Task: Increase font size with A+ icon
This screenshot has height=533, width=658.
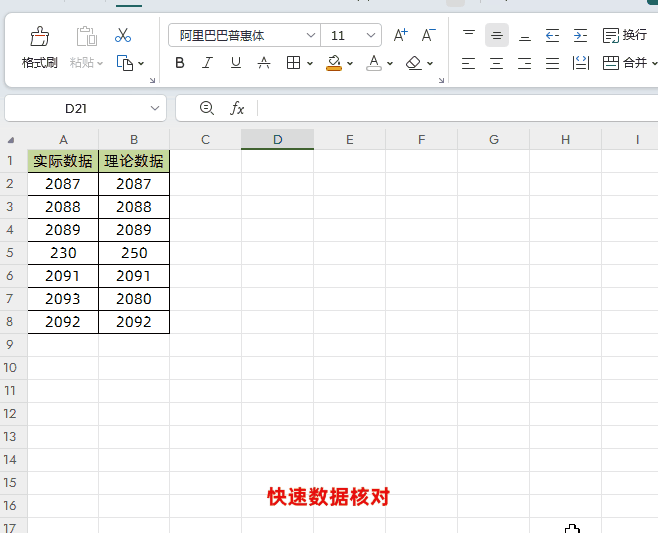Action: coord(400,35)
